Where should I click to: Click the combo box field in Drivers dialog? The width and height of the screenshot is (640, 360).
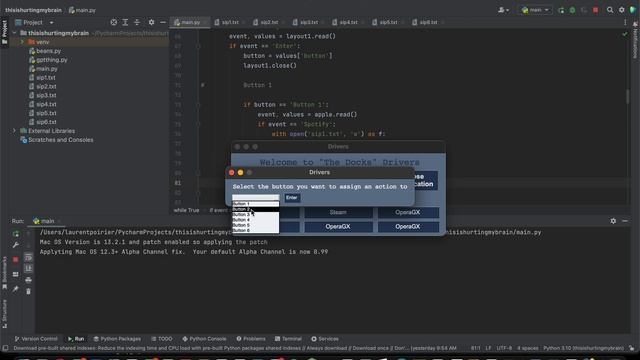tap(256, 198)
